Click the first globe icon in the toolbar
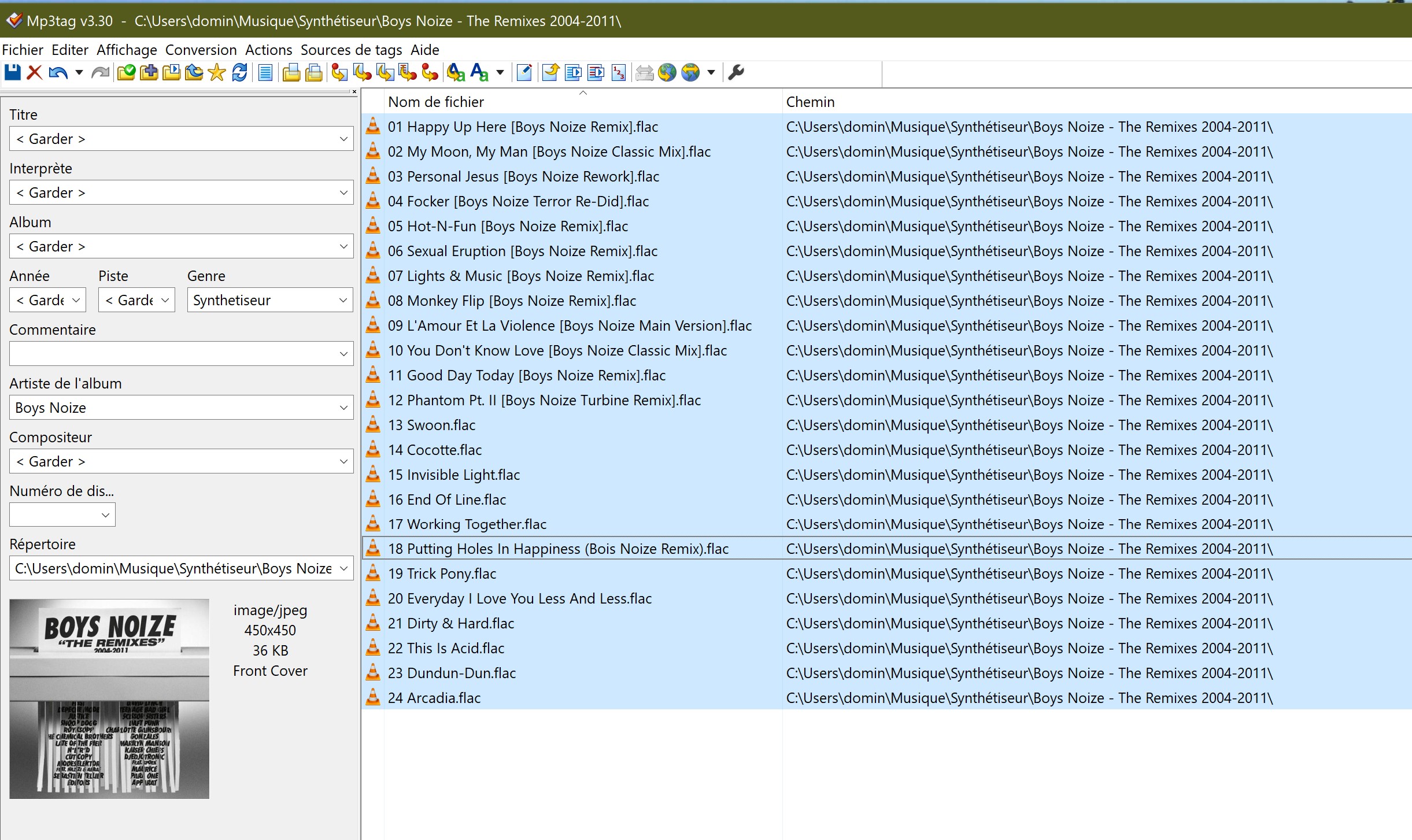The height and width of the screenshot is (840, 1412). click(667, 72)
